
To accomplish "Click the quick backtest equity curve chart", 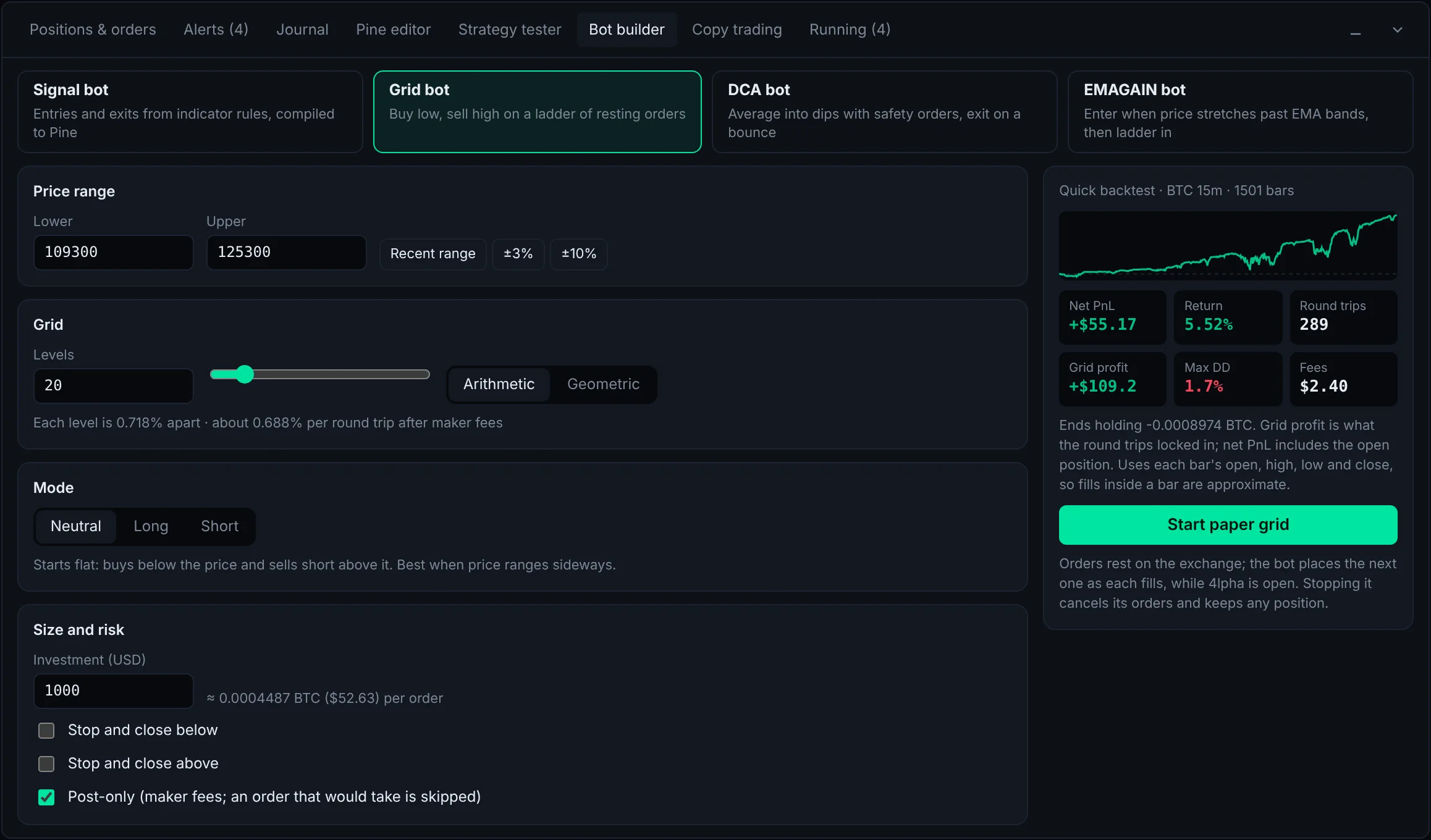I will [1228, 246].
